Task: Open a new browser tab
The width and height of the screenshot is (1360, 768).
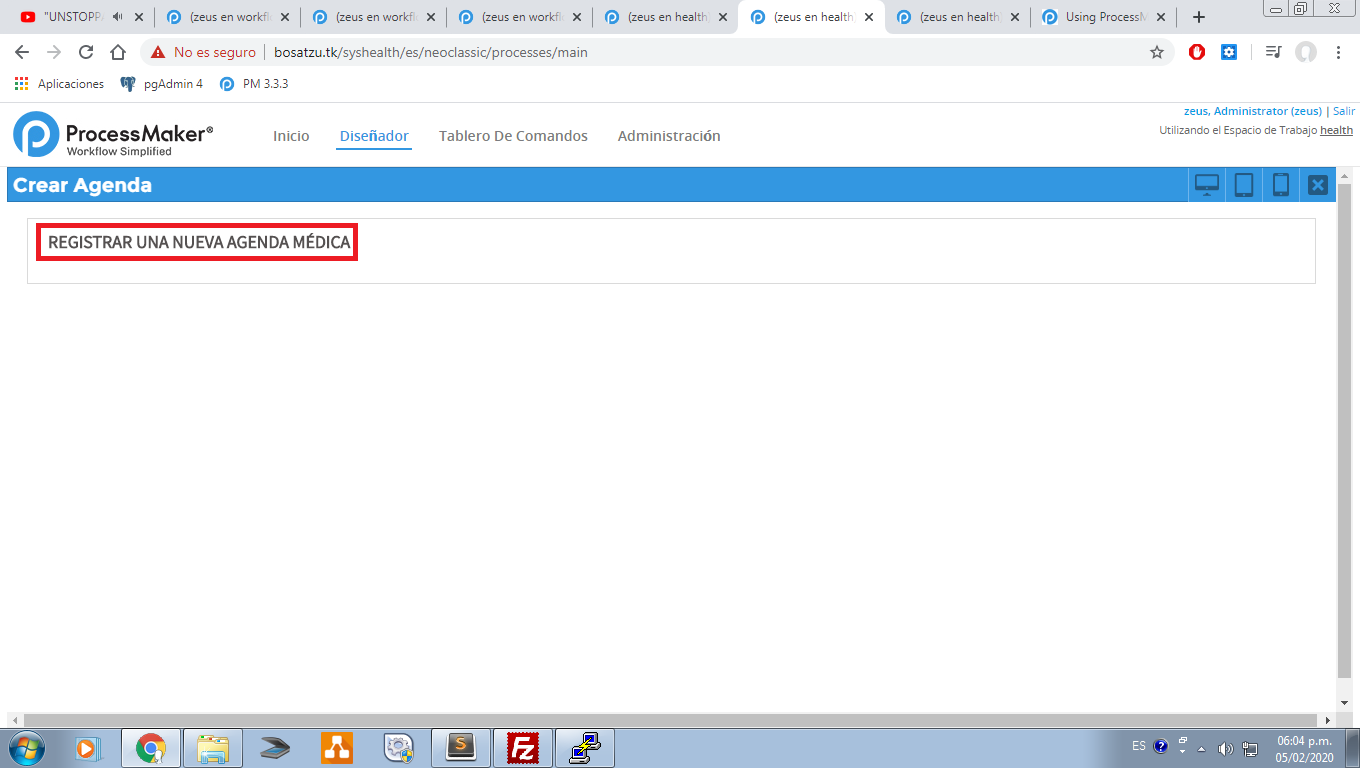Action: click(1199, 17)
